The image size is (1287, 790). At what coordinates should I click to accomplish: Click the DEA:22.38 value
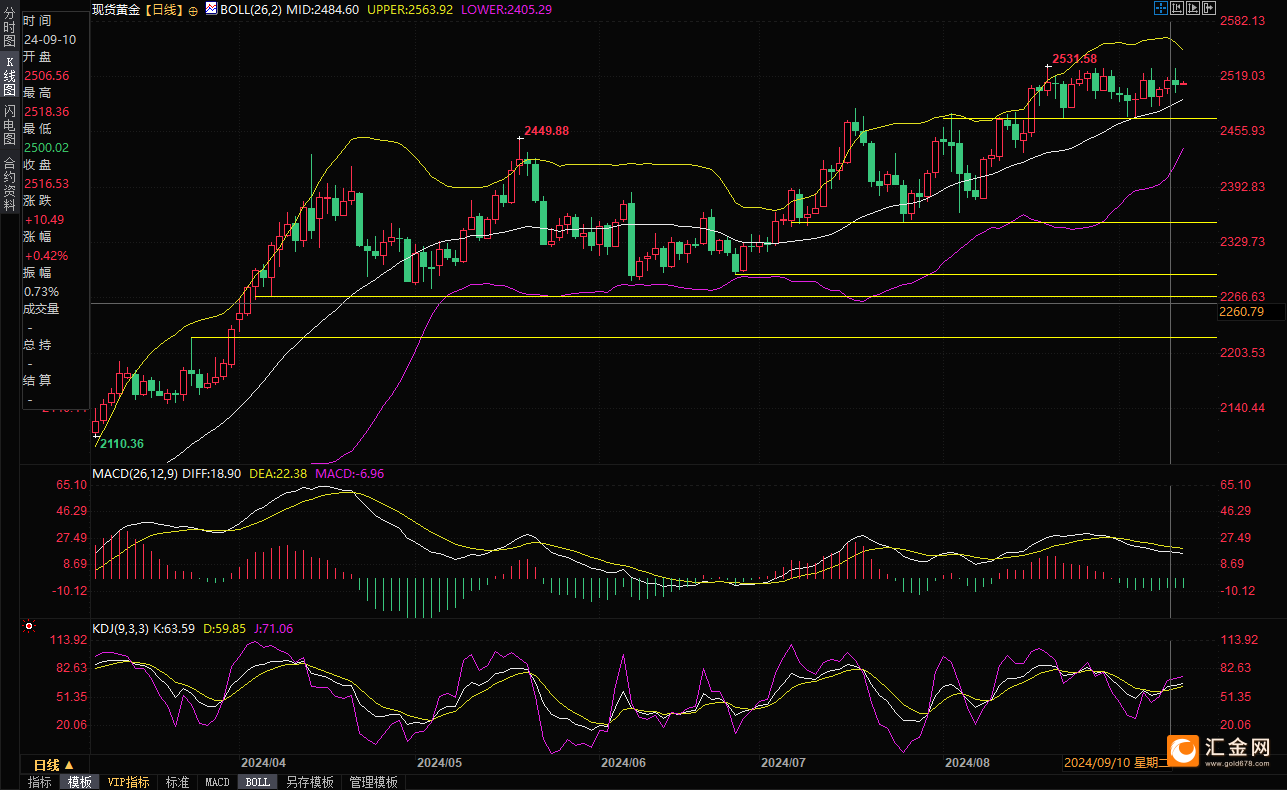[278, 473]
